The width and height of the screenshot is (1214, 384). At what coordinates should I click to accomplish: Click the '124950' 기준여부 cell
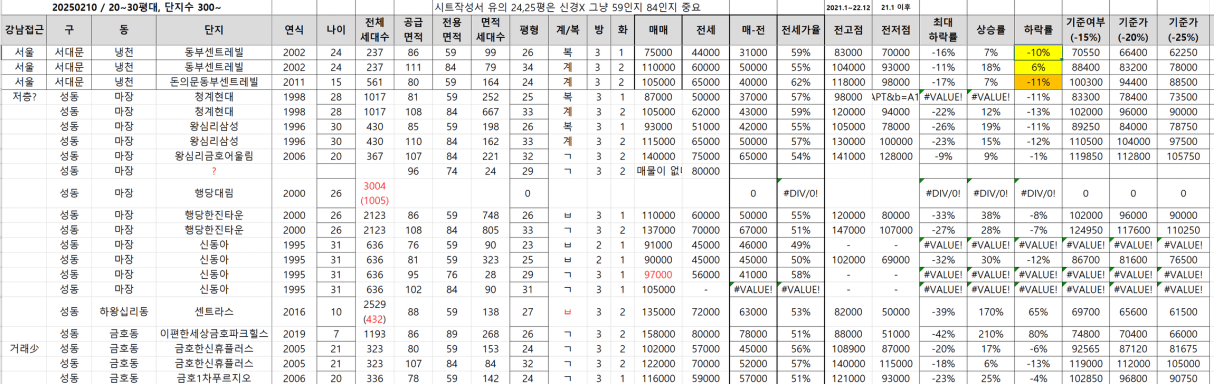point(1085,229)
